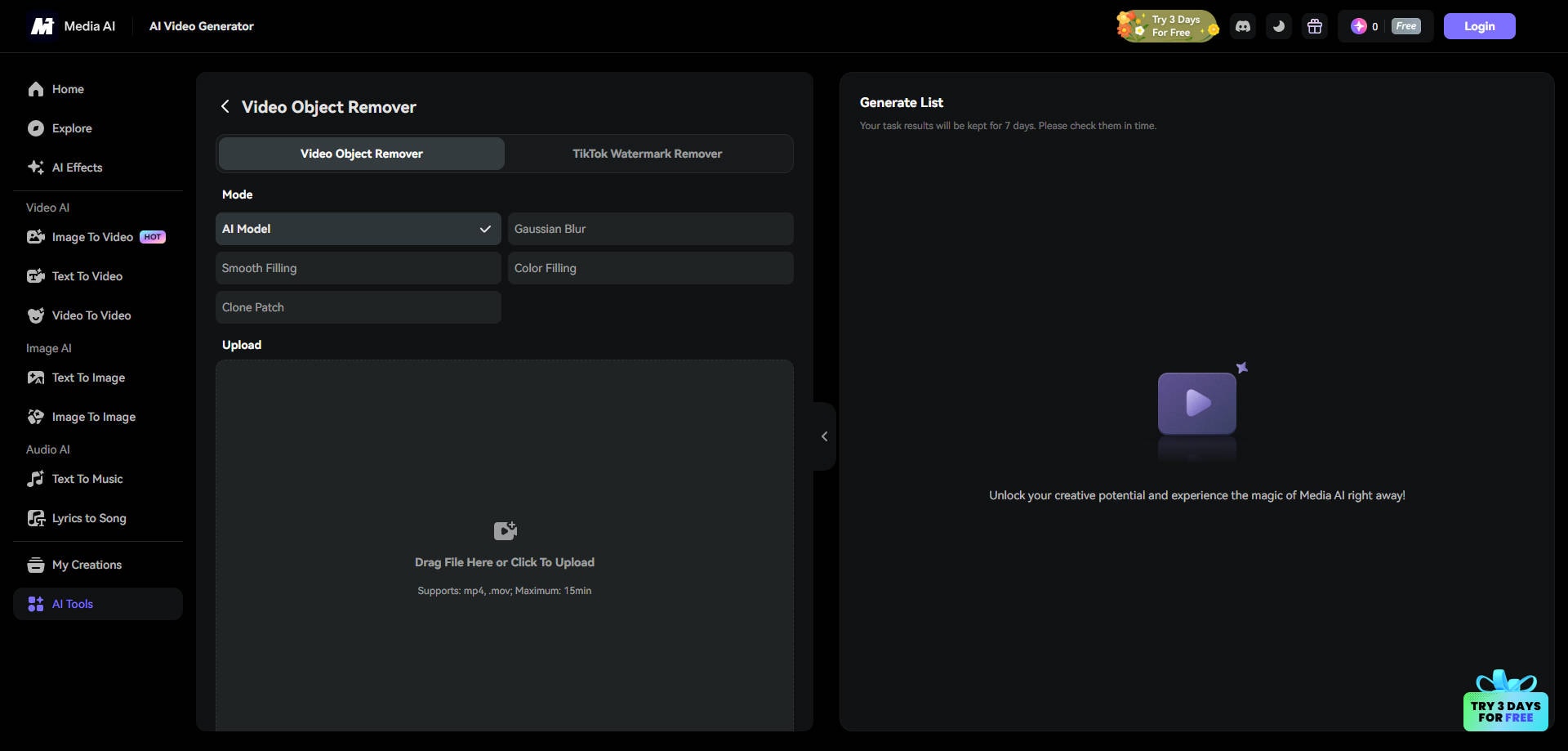Select the Video Object Remover tab
The image size is (1568, 751).
pos(360,153)
